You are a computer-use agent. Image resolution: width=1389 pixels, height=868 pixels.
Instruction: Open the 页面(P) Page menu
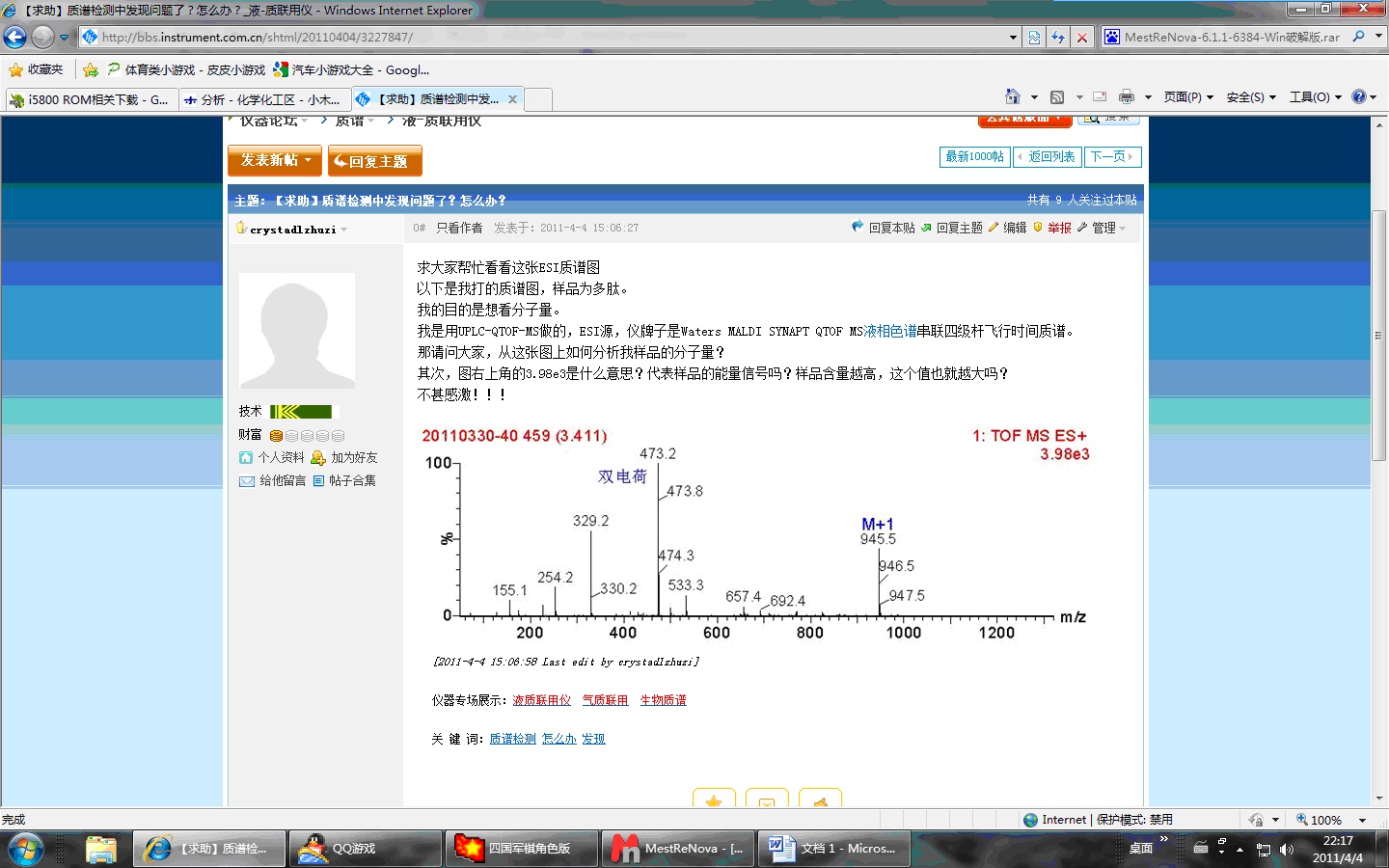coord(1188,96)
